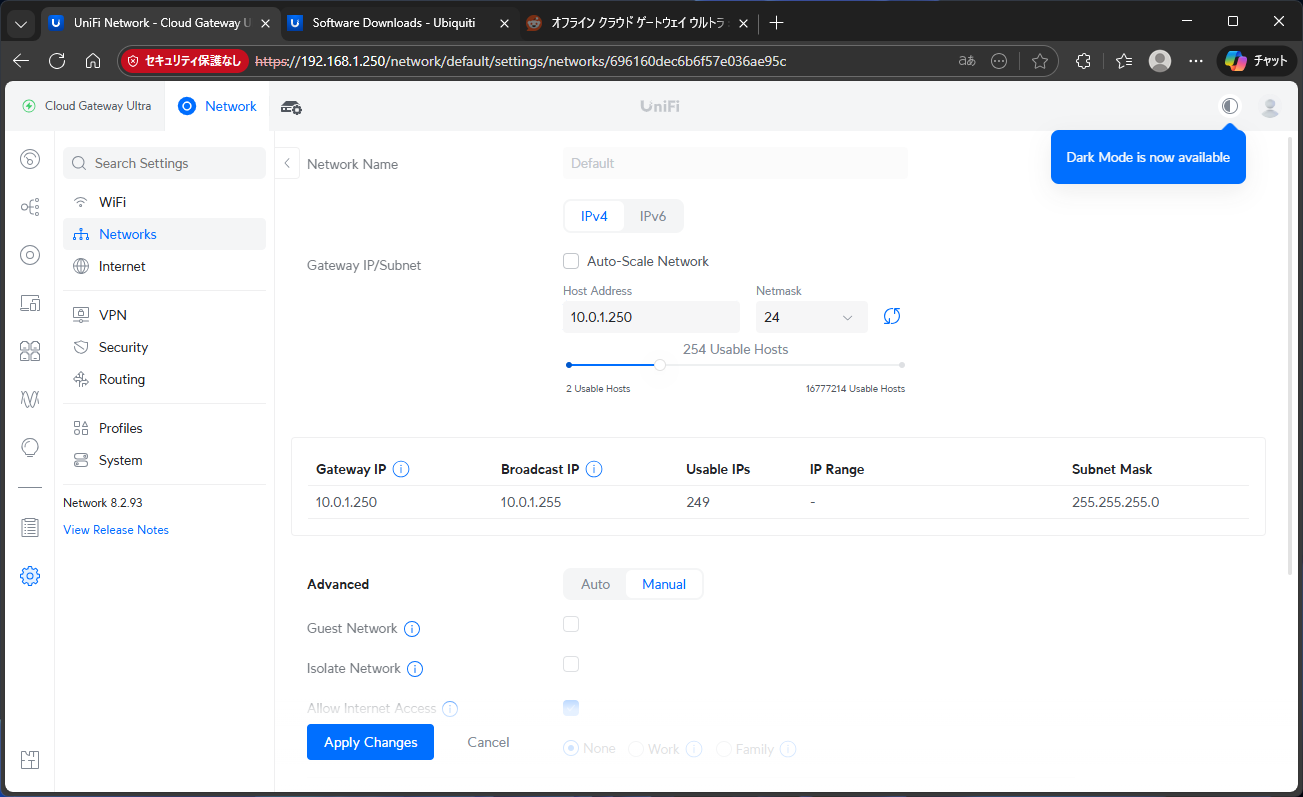The width and height of the screenshot is (1303, 797).
Task: Click the Apply Changes button
Action: pos(370,742)
